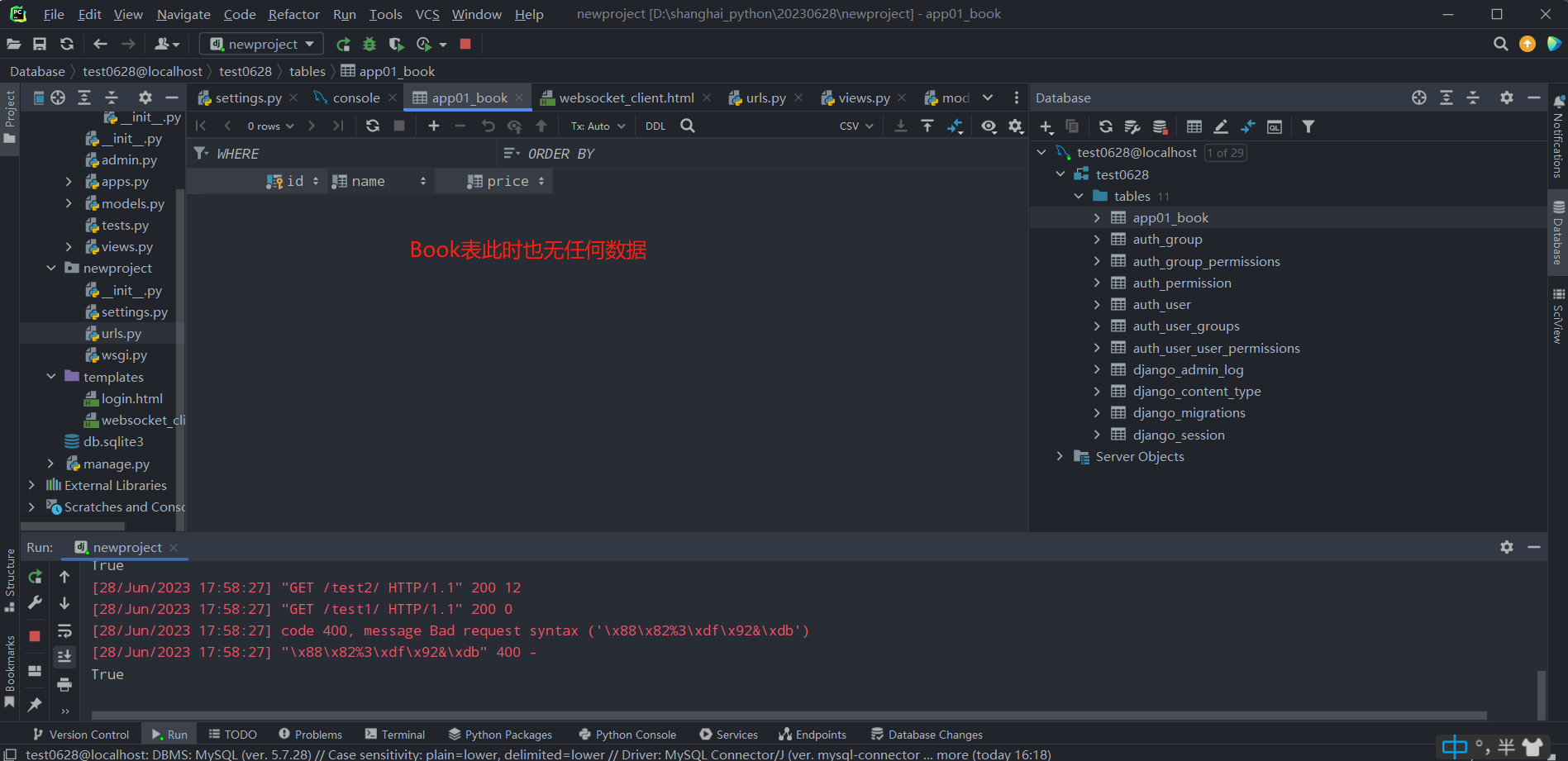Open the newproject run configuration dropdown
The width and height of the screenshot is (1568, 761).
point(263,44)
